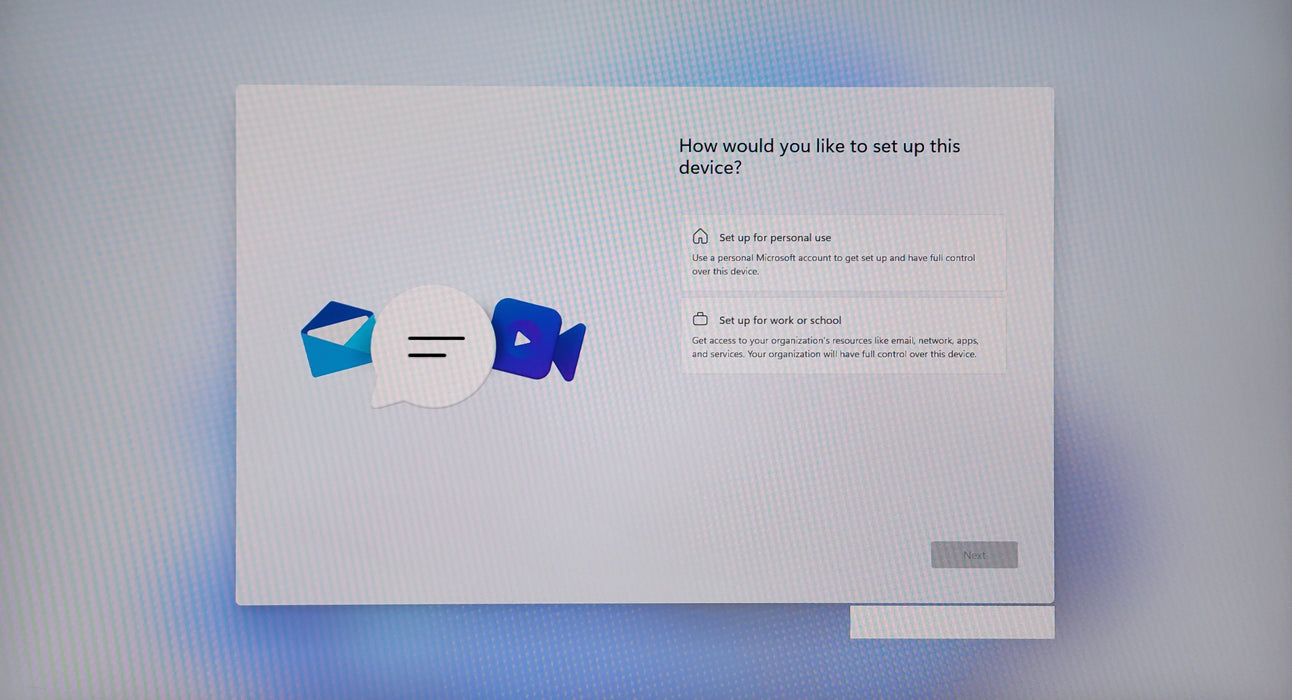Choose the 'Set up for work or school' option
The image size is (1292, 700).
click(x=844, y=336)
